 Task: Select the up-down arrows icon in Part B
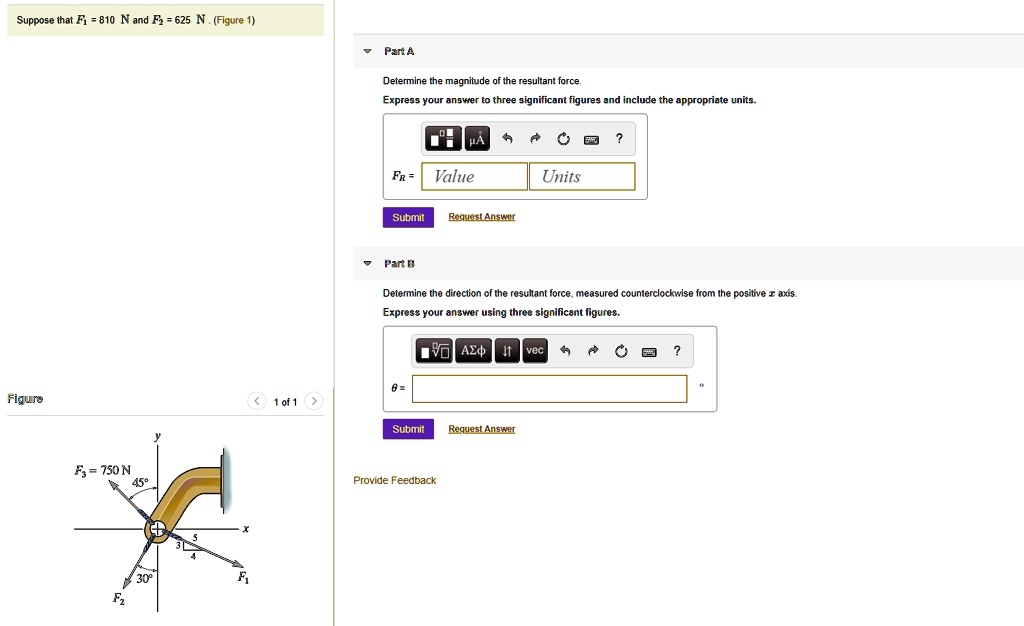click(x=507, y=351)
